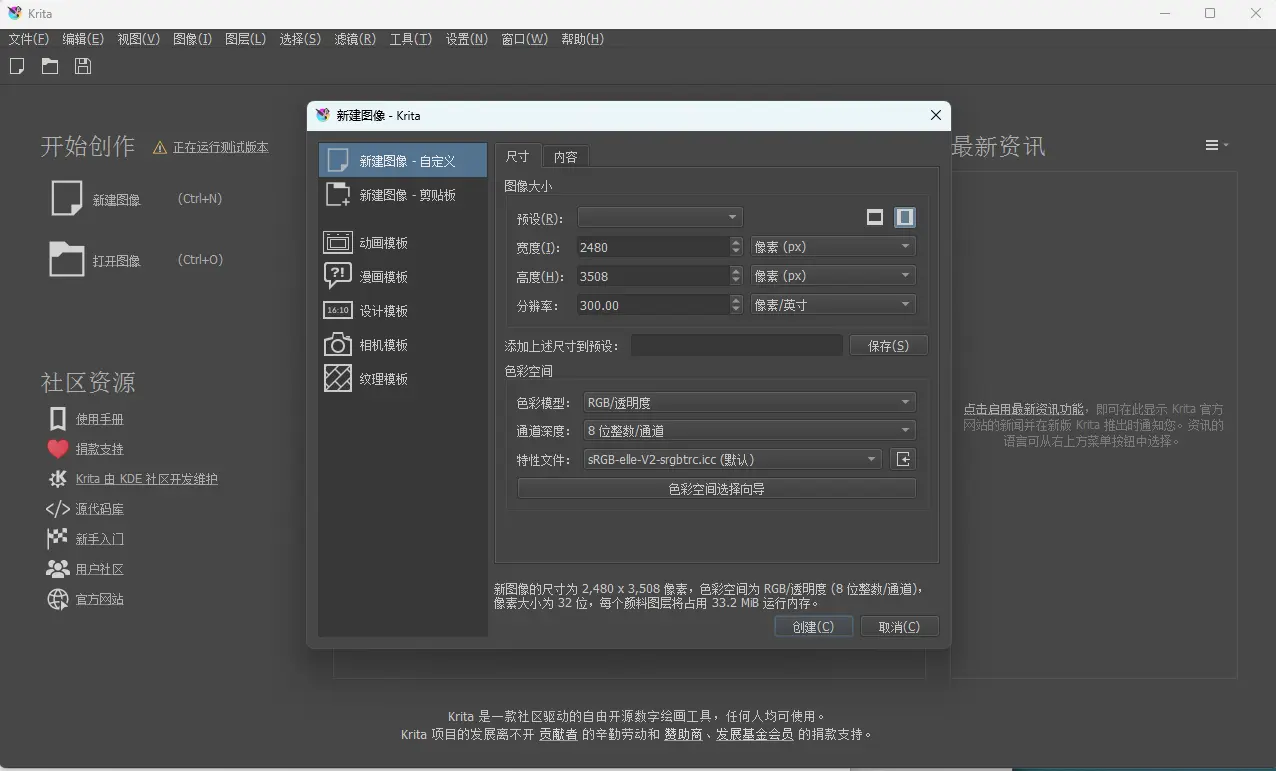
Task: Click the 点击启用最新资讯功能 link
Action: pos(1023,409)
